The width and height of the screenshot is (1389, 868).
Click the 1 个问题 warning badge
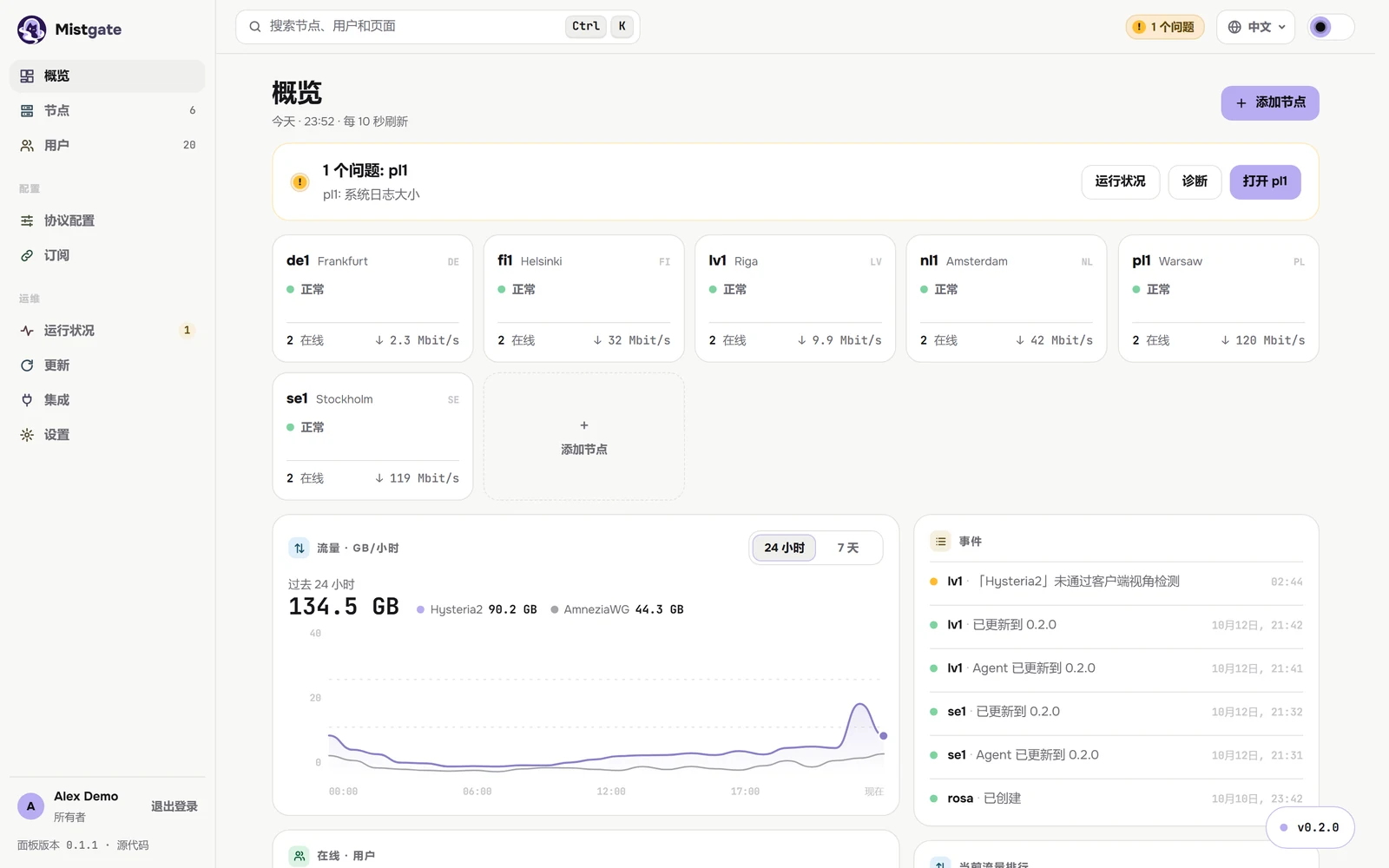coord(1165,27)
